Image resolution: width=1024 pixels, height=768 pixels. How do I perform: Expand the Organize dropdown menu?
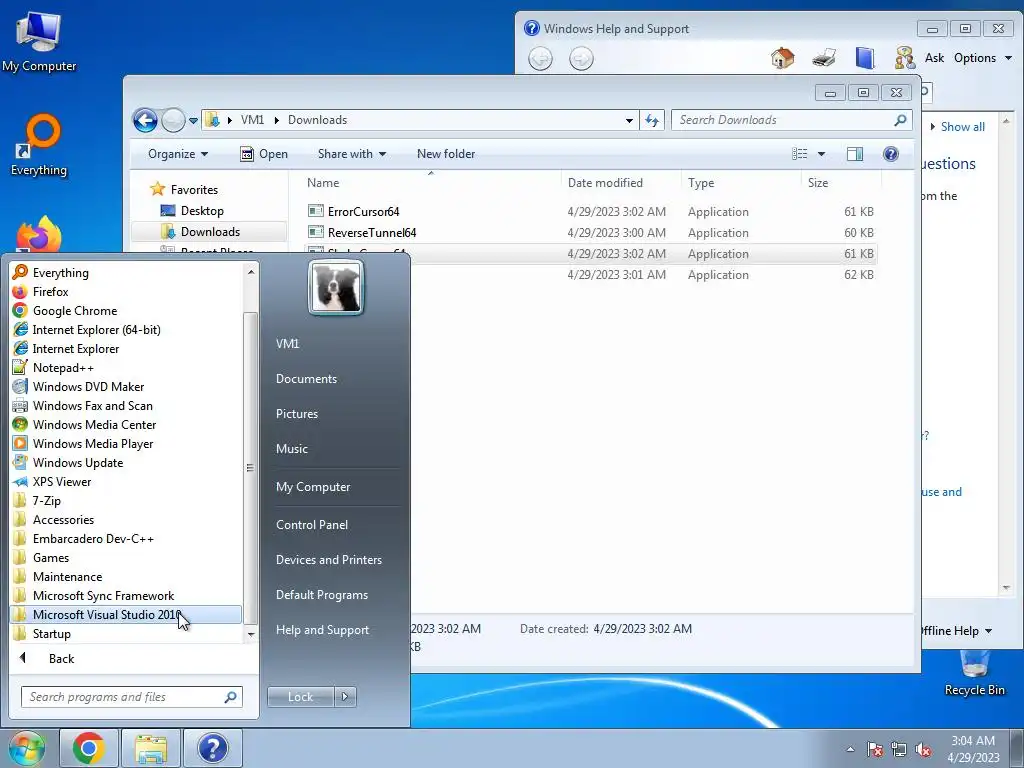[178, 154]
